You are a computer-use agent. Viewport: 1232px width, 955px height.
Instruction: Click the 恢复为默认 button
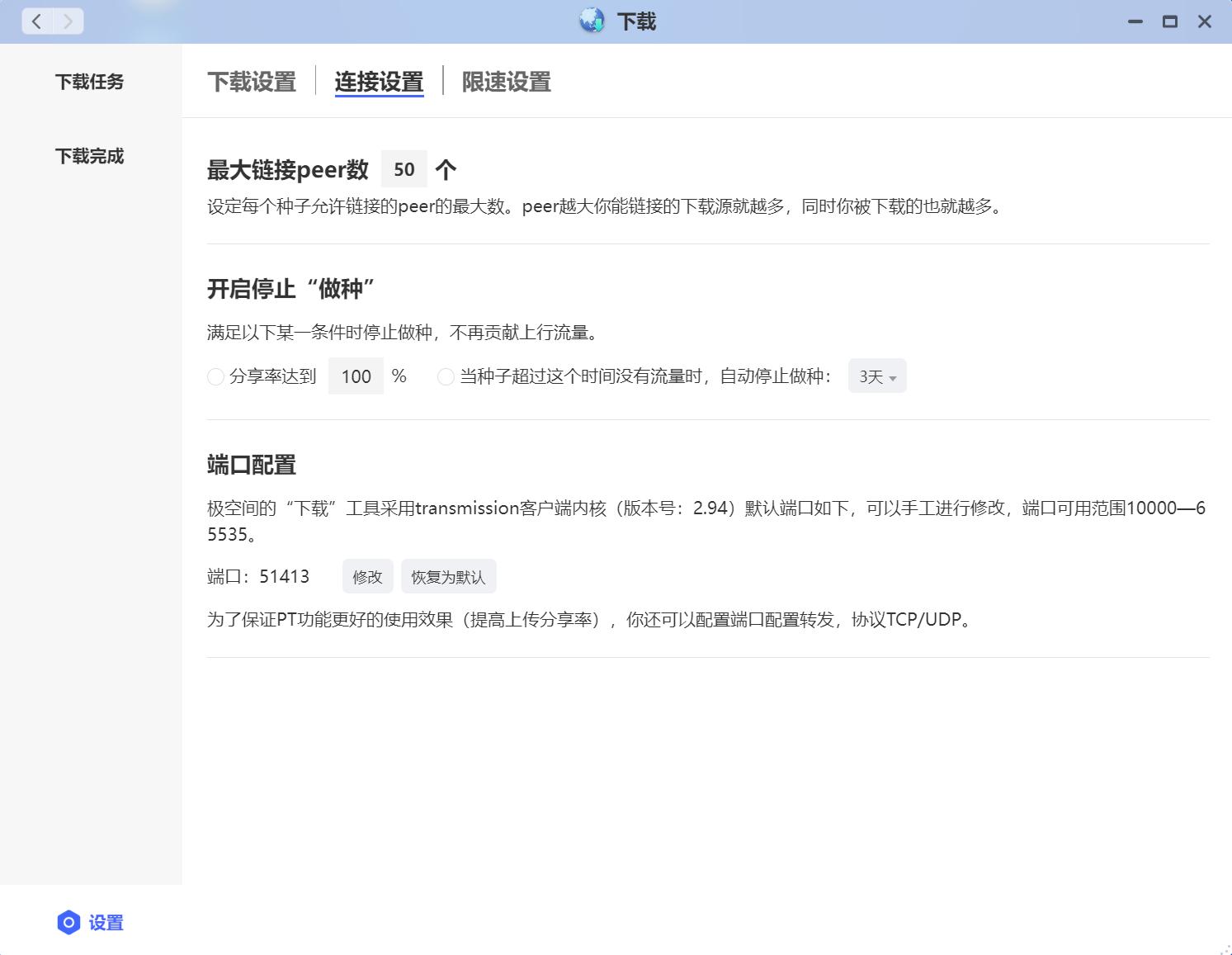click(x=448, y=576)
